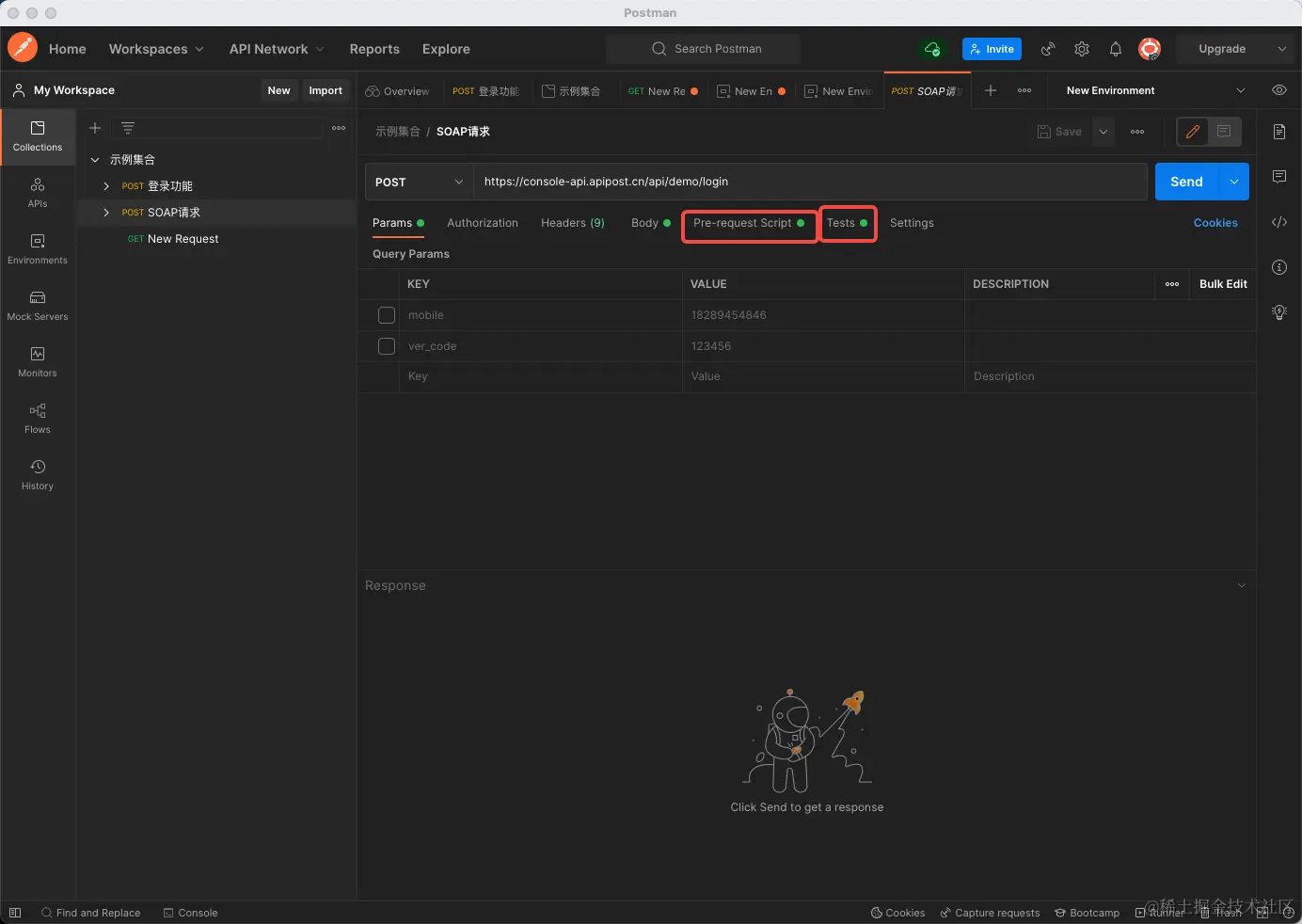Open the collections sidebar three-dot options

click(339, 128)
